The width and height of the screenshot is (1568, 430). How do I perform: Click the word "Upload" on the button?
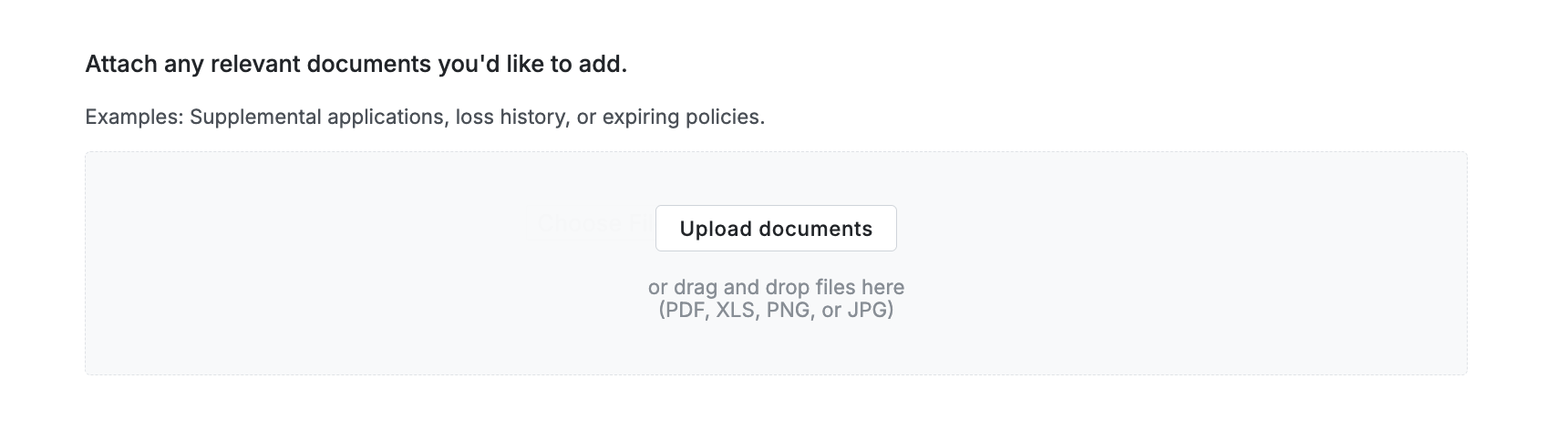(714, 229)
